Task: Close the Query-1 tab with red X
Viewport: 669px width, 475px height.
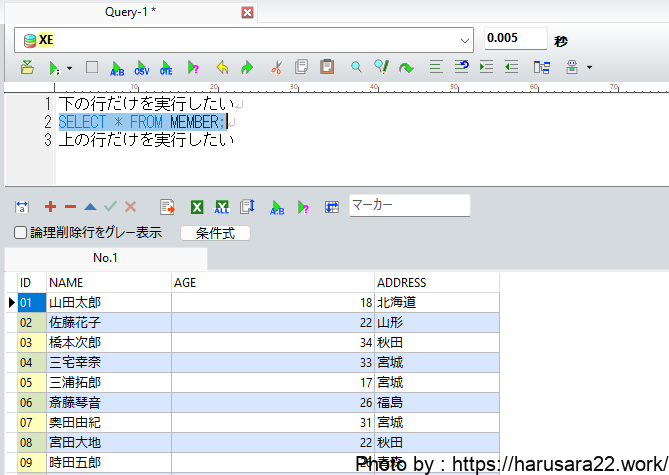Action: coord(248,13)
